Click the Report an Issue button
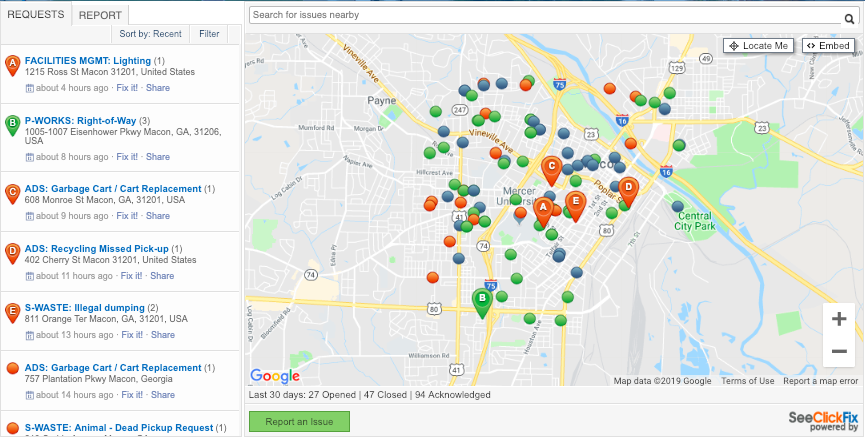The image size is (865, 437). 300,422
